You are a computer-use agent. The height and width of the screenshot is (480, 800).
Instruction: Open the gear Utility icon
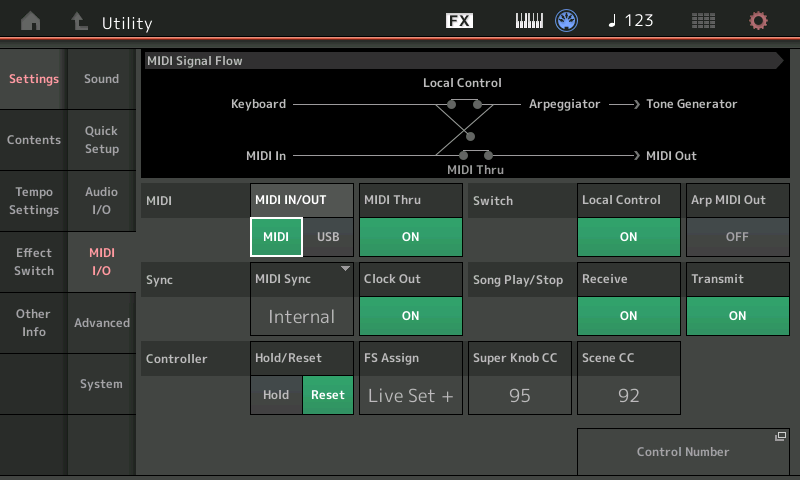pos(759,21)
